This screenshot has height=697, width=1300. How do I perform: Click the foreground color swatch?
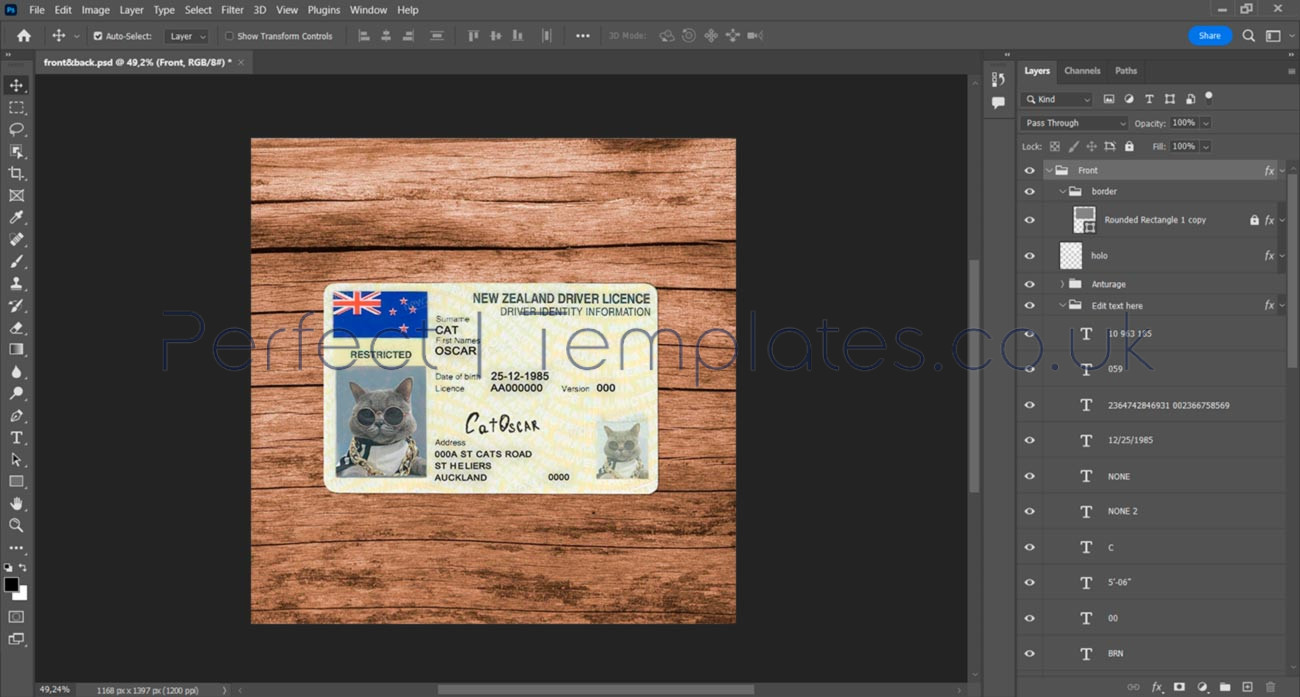coord(11,584)
